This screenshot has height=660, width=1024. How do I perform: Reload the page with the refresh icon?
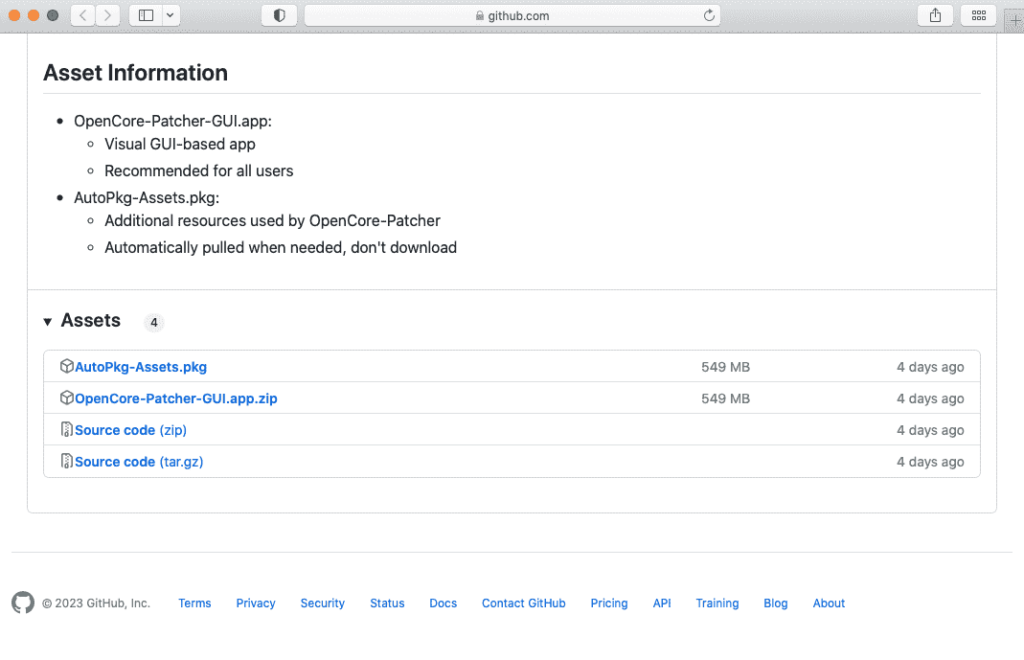pyautogui.click(x=709, y=15)
